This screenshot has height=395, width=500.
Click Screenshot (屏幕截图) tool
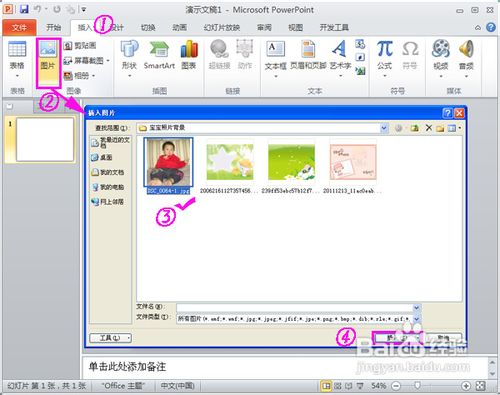pyautogui.click(x=83, y=61)
